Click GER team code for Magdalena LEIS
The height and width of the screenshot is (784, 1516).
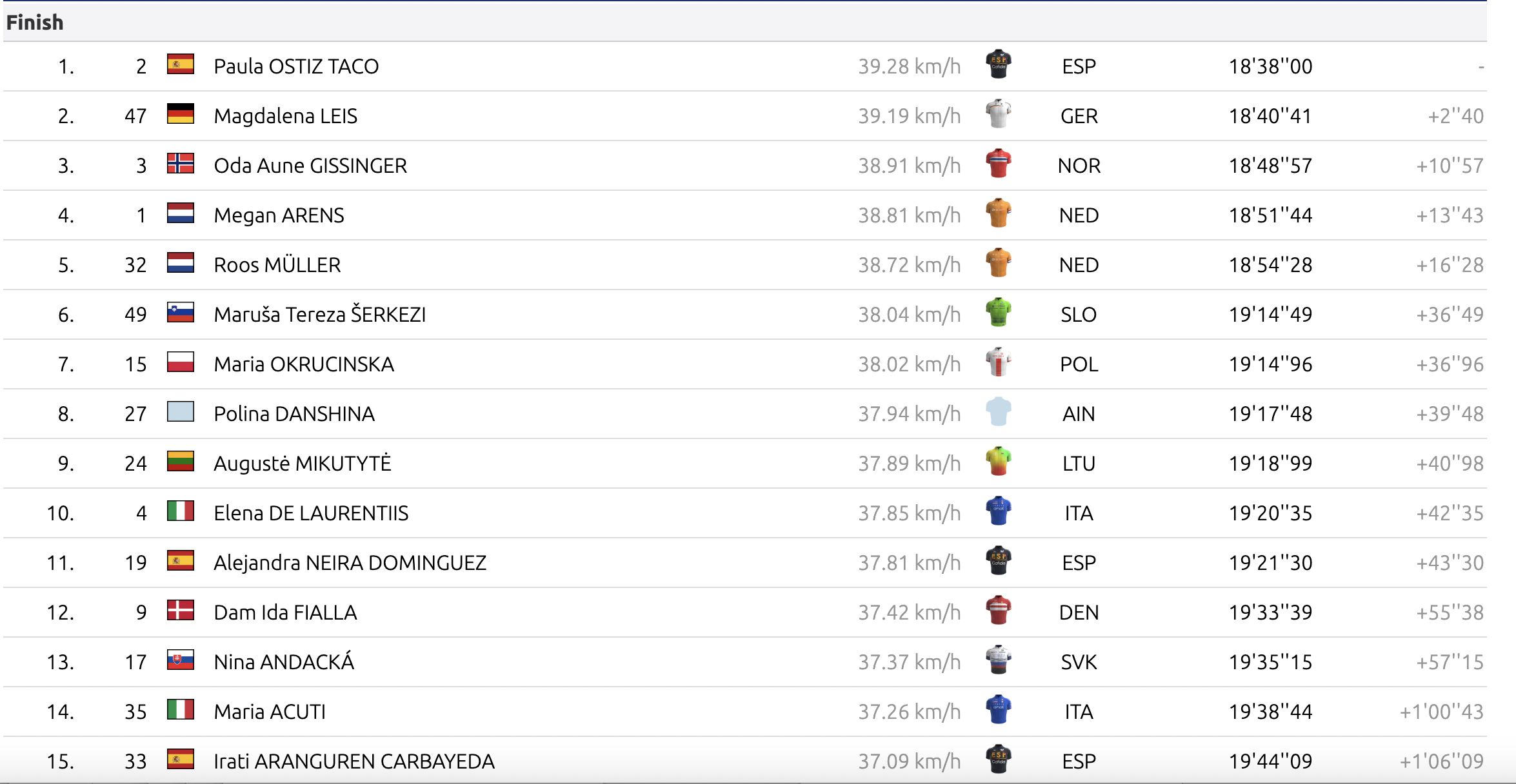point(1079,116)
